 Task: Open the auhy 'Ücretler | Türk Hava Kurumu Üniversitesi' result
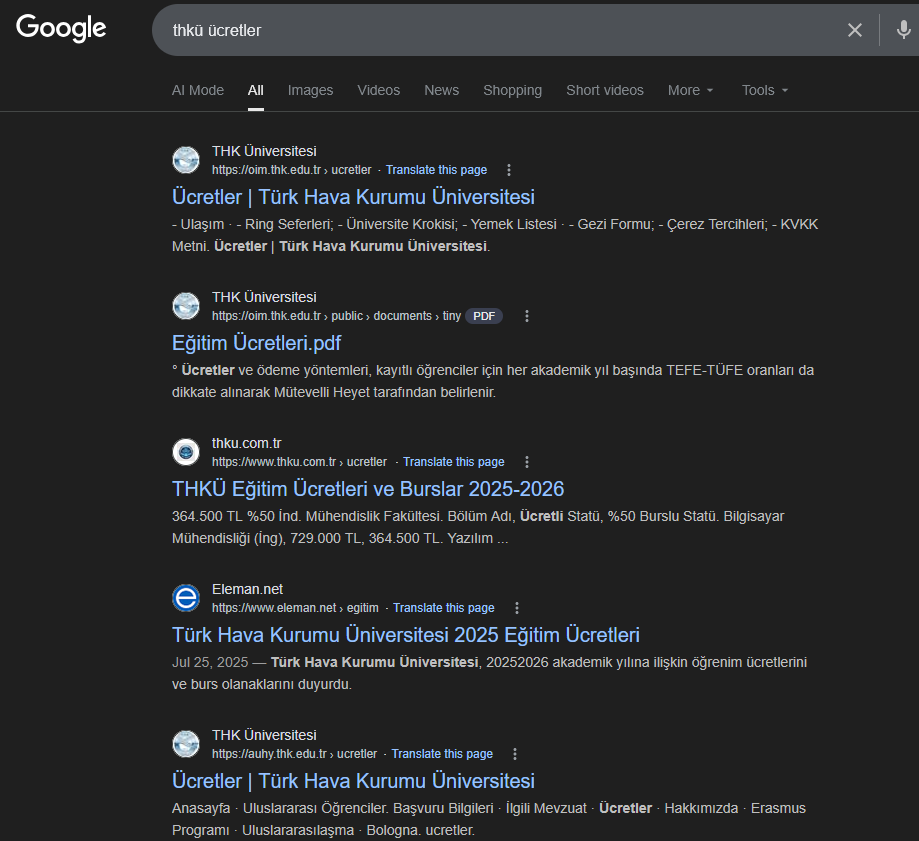[x=353, y=781]
